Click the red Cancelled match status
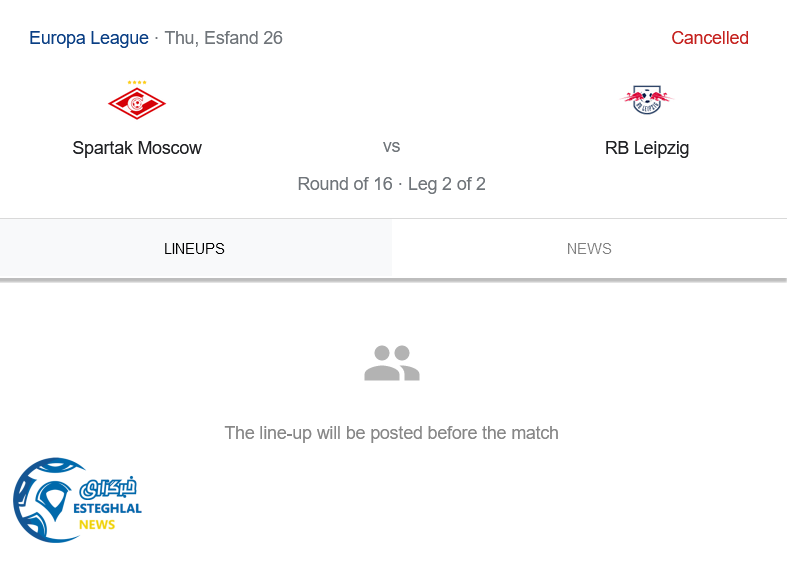Viewport: 787px width, 565px height. (x=709, y=38)
